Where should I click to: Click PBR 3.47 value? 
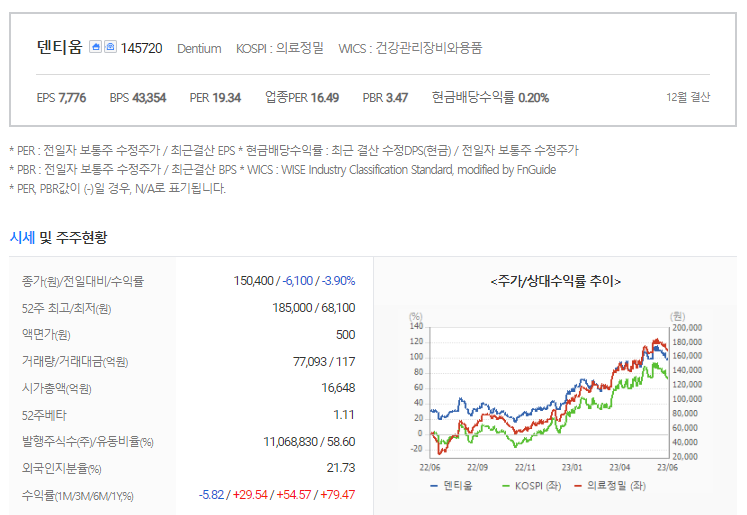(385, 98)
